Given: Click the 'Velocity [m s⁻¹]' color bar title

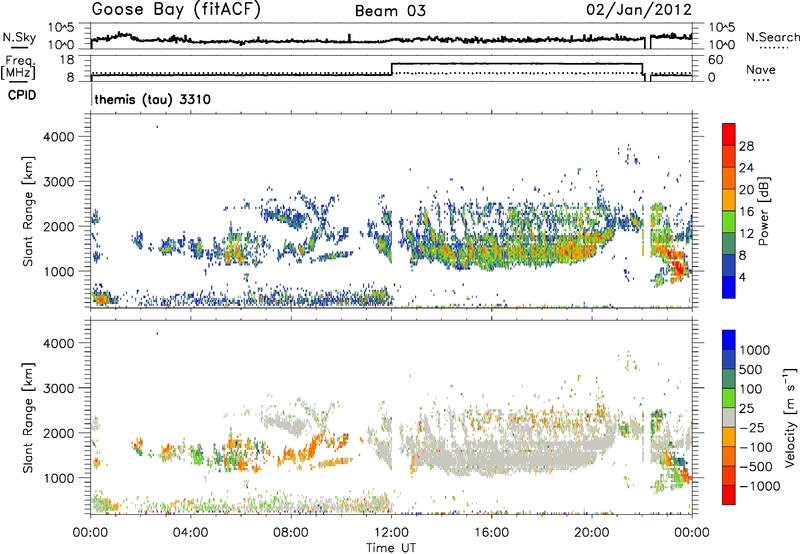Looking at the screenshot, I should coord(790,417).
